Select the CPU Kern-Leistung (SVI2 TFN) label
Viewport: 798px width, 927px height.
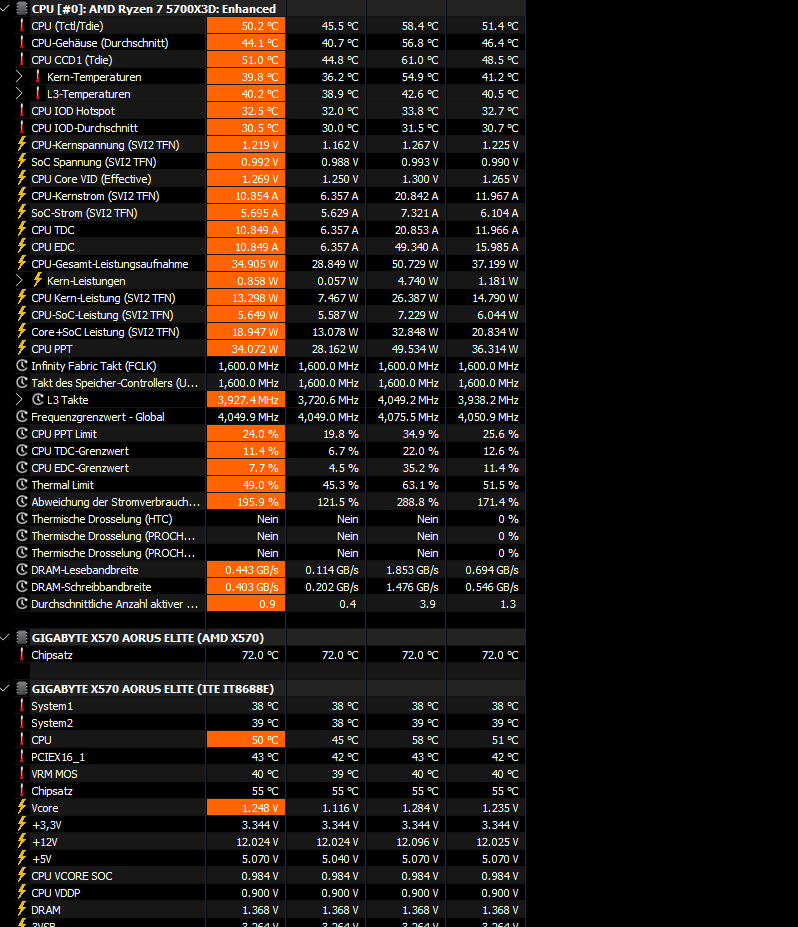pos(103,298)
